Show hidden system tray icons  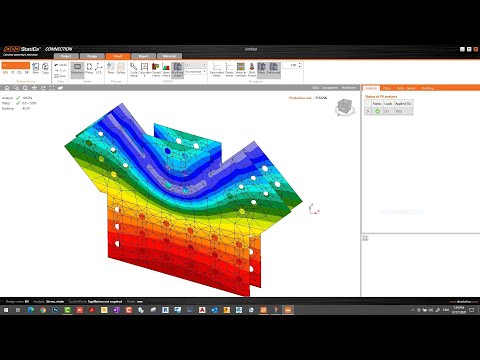(x=412, y=310)
